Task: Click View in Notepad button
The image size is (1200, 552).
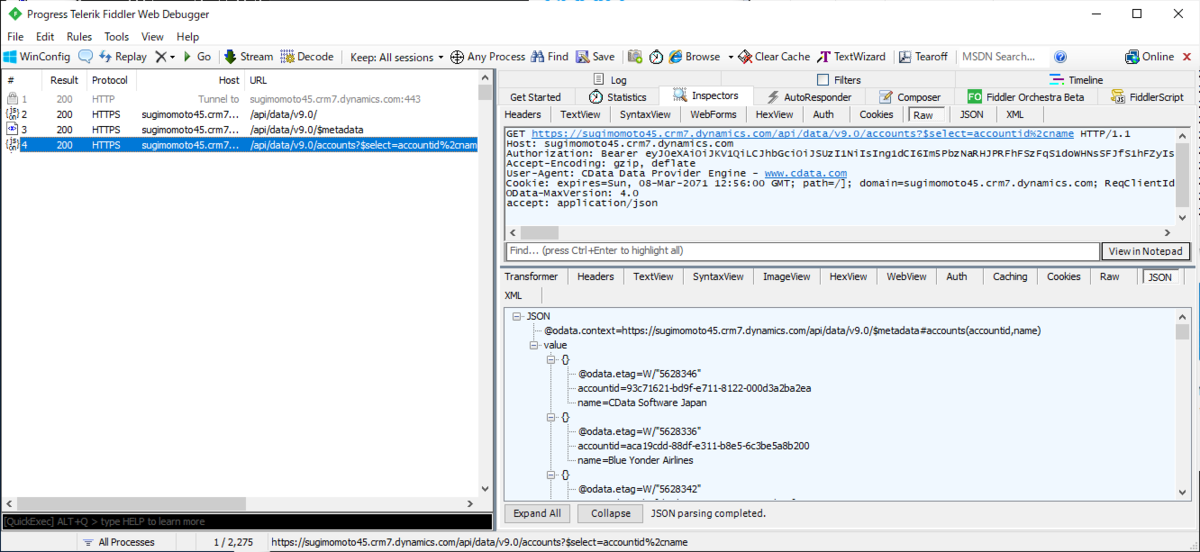Action: 1146,251
